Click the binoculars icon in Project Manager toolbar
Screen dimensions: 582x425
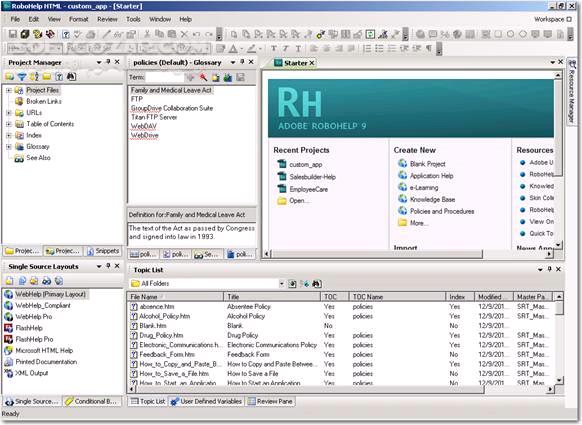click(x=71, y=76)
